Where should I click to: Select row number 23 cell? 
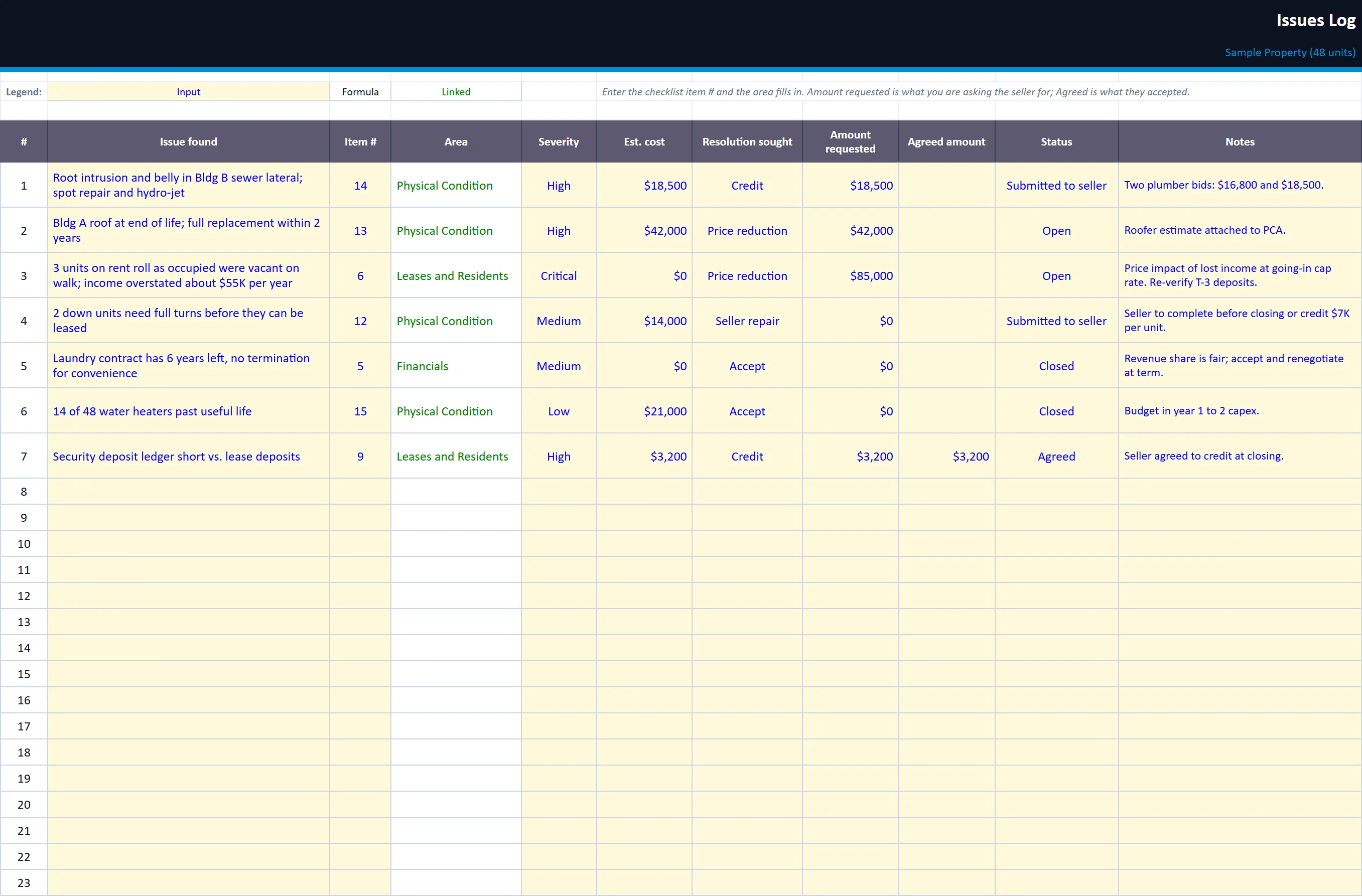pyautogui.click(x=24, y=883)
